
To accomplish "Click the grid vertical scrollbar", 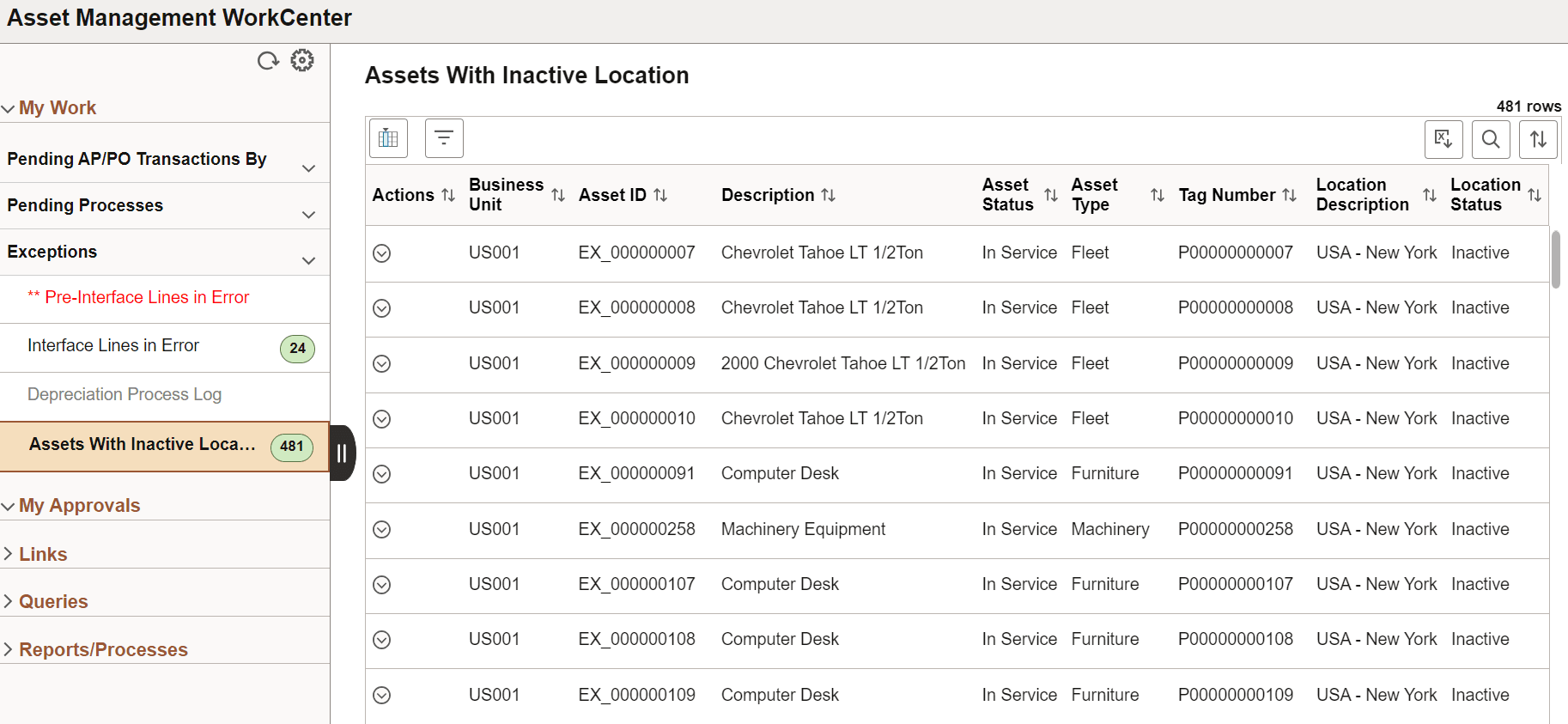I will pos(1556,259).
